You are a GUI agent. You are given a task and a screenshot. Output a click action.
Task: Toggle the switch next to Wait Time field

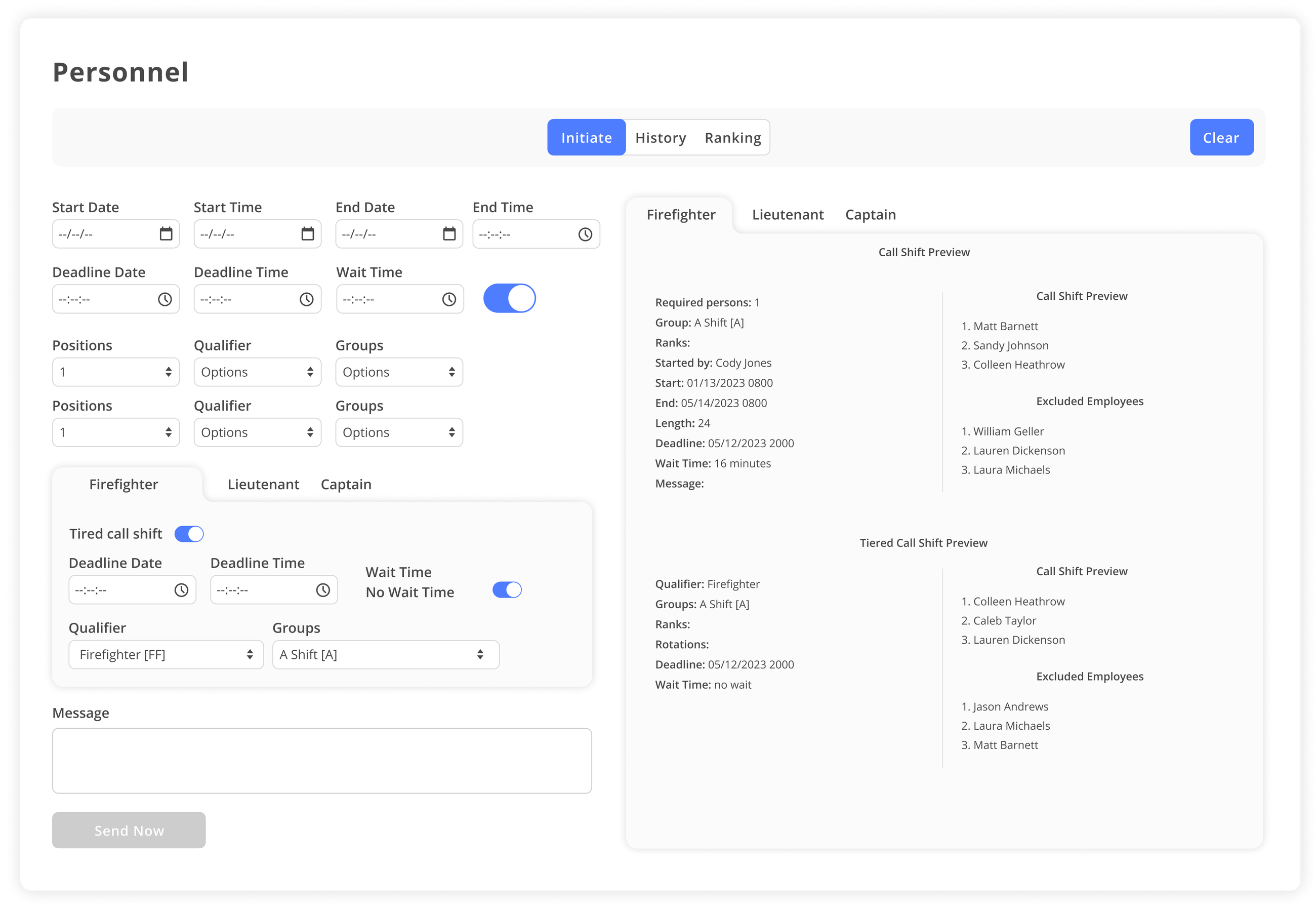[x=508, y=297]
